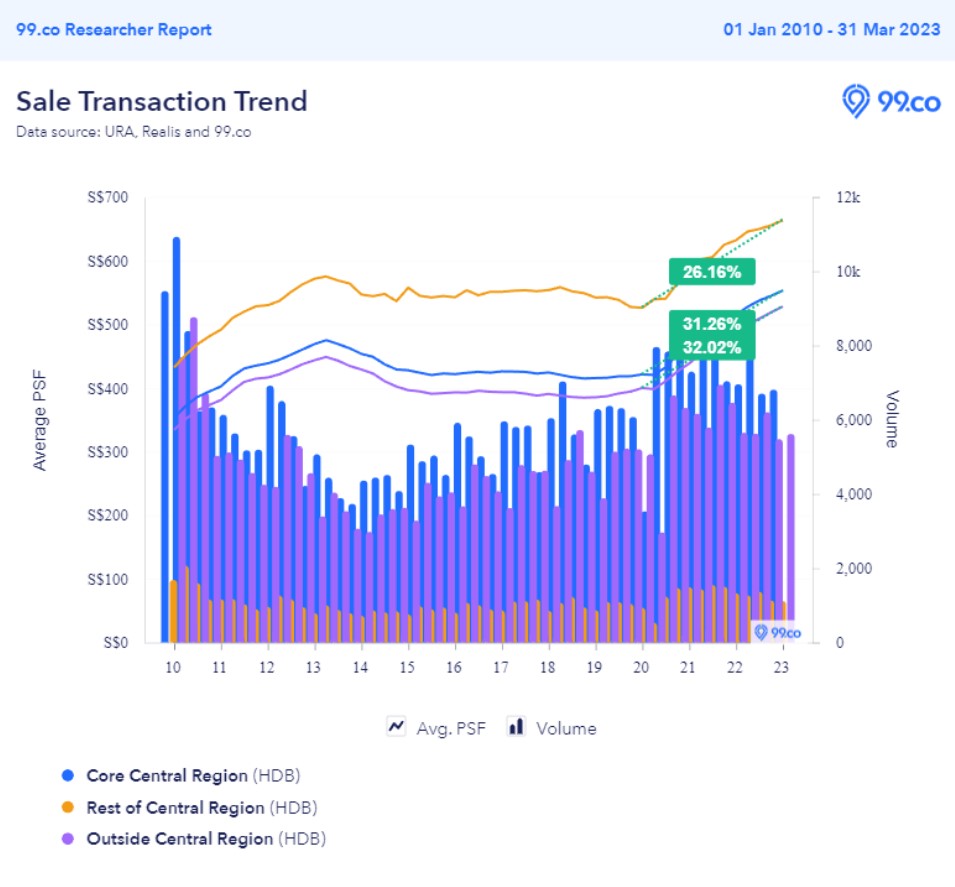
Task: Click the x-axis year label 20
Action: point(641,667)
